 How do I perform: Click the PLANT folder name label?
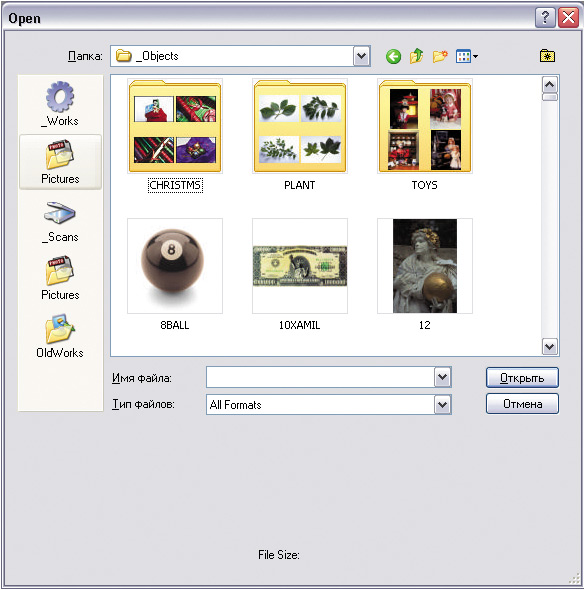(300, 185)
